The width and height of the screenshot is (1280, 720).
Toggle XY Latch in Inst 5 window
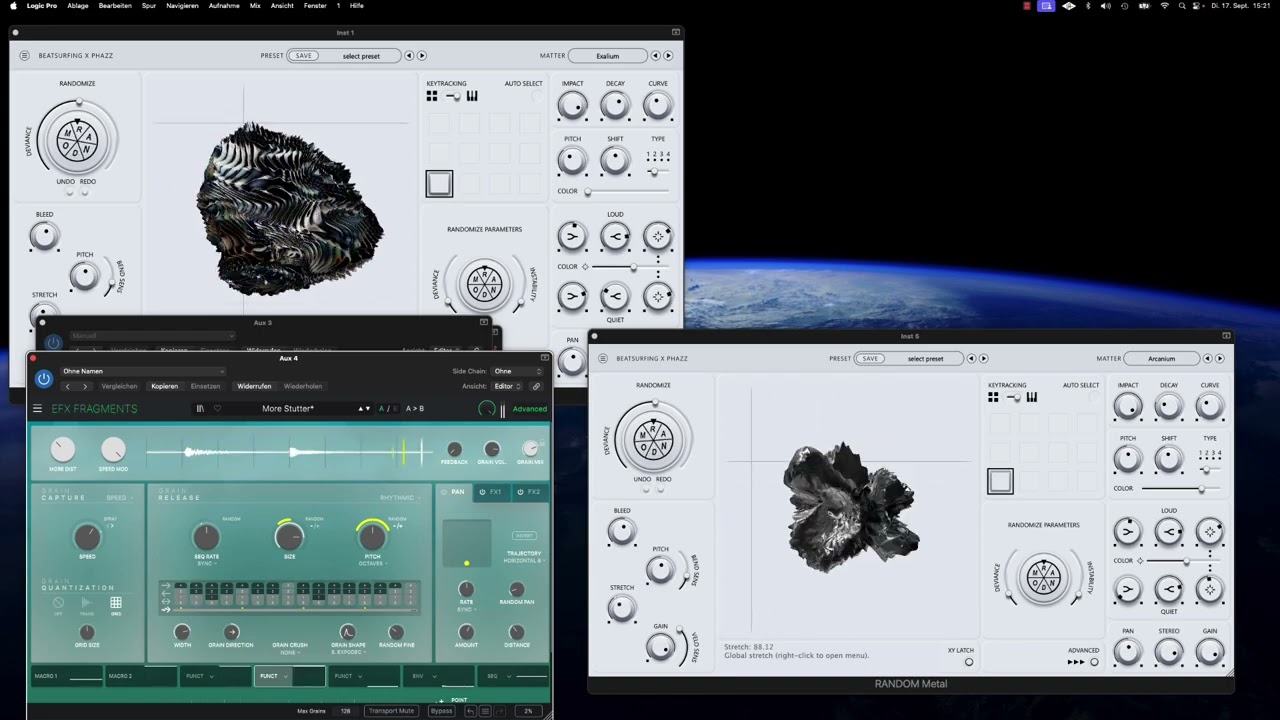point(968,662)
